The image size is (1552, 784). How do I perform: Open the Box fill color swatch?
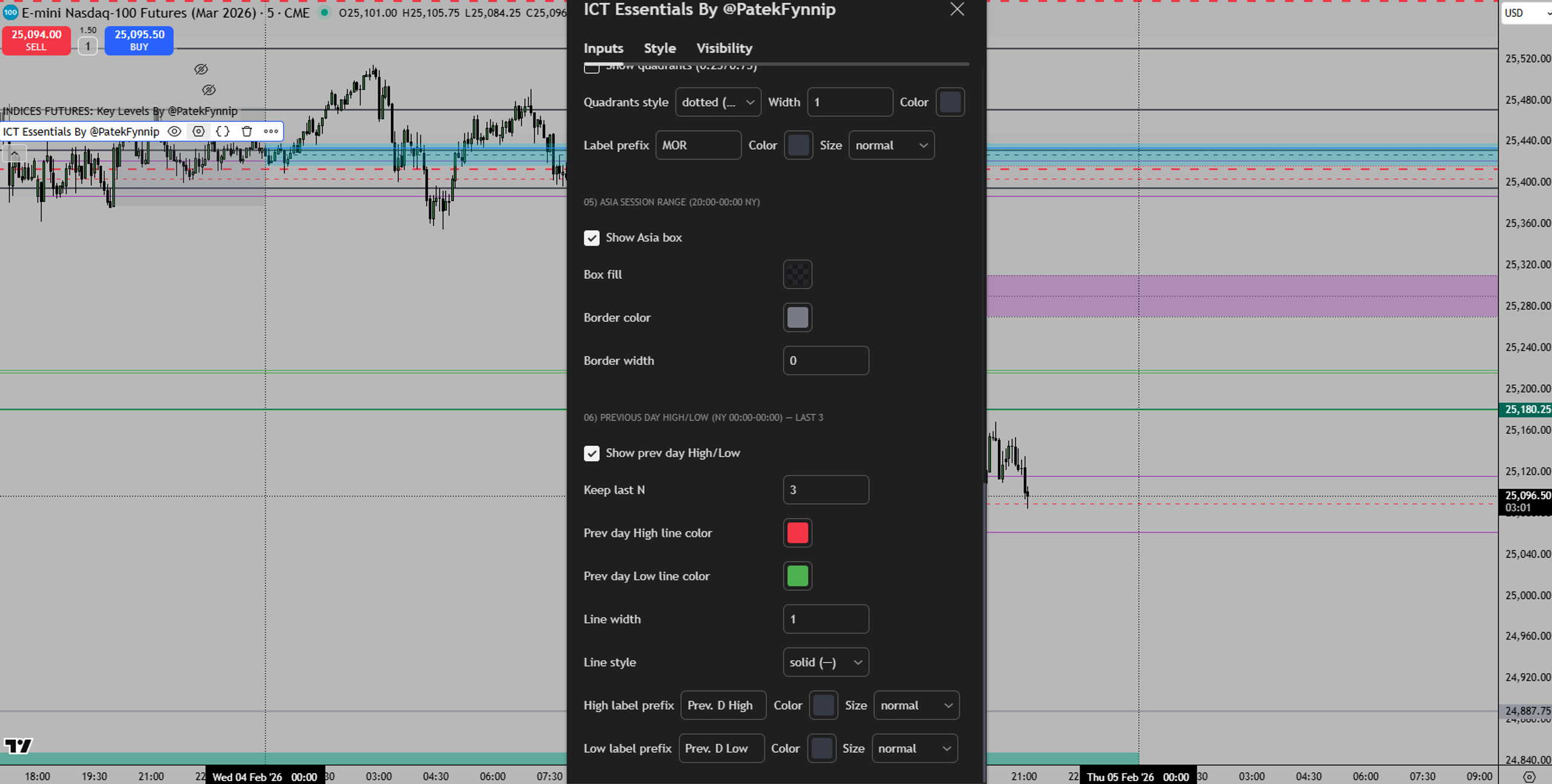point(797,274)
